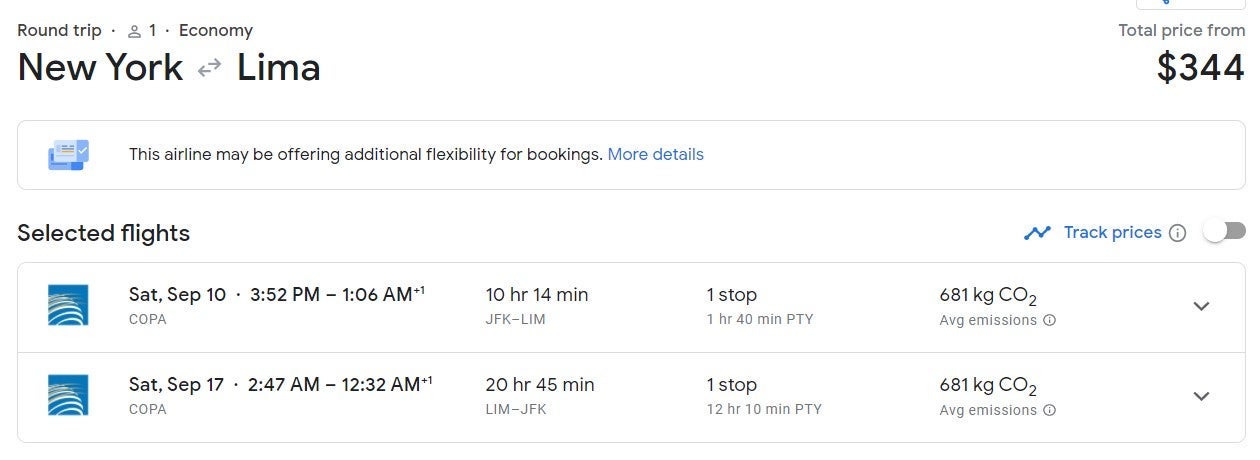Click the 1 hr 40 min PTY layover
The image size is (1260, 460).
pyautogui.click(x=759, y=320)
